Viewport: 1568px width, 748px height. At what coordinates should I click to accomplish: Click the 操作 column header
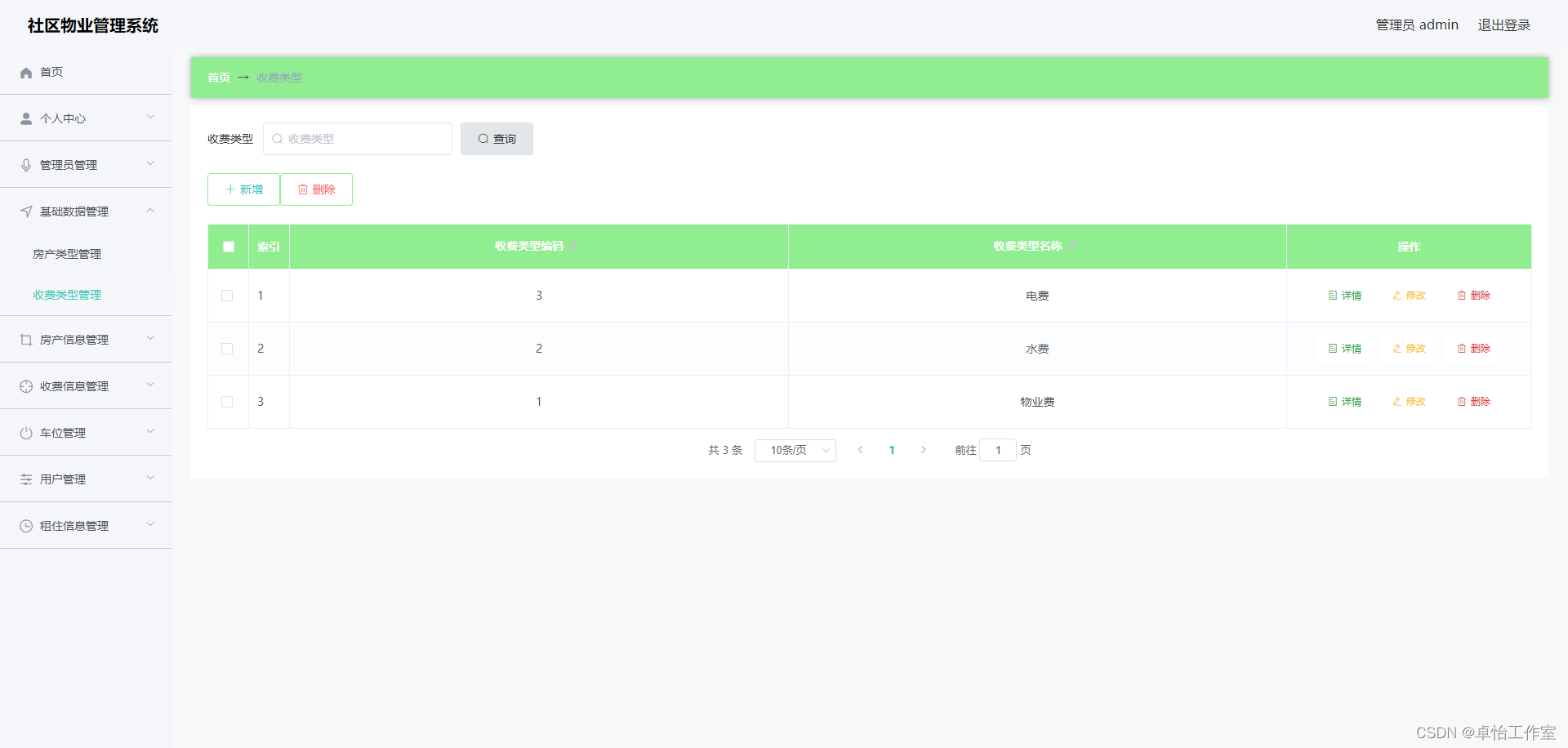pos(1409,247)
